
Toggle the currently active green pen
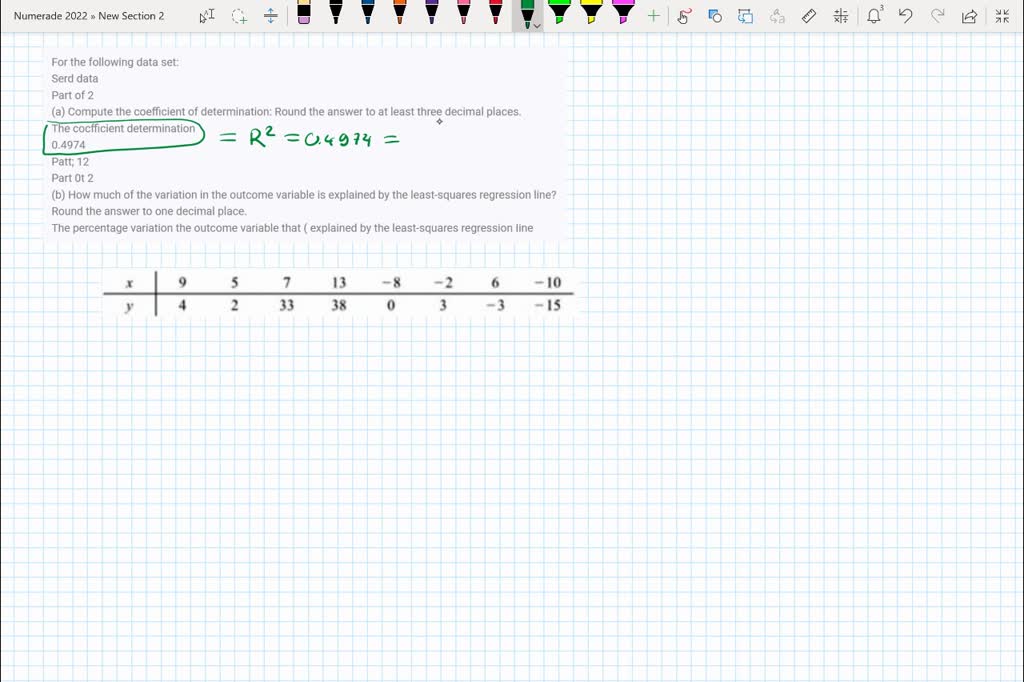[x=527, y=14]
